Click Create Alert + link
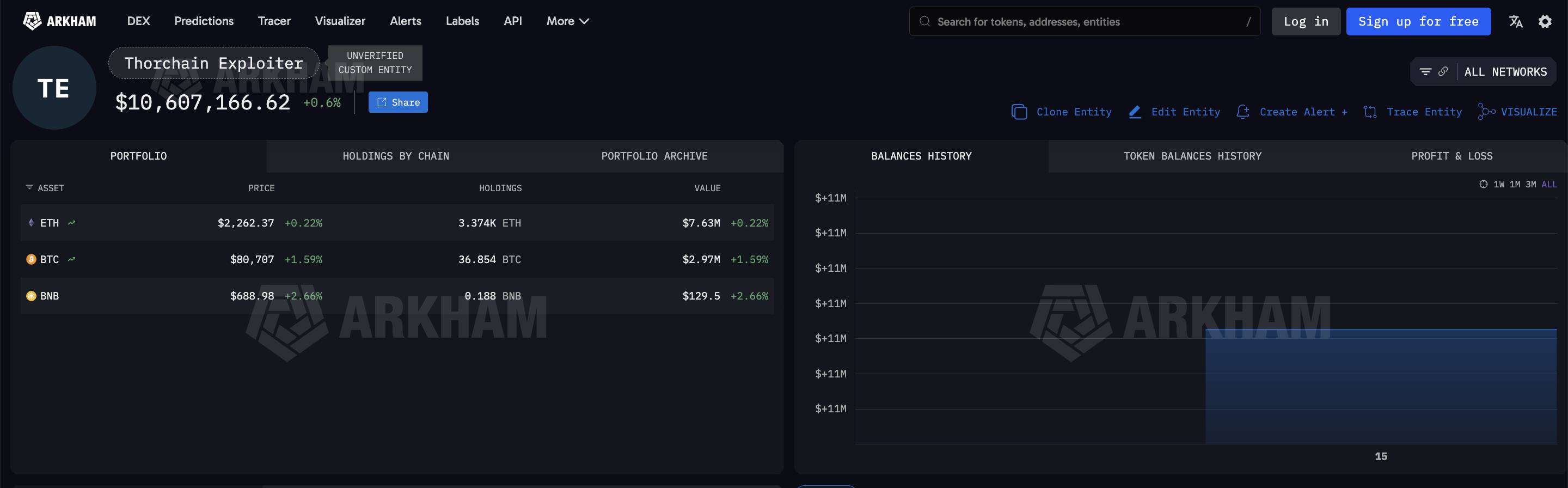The width and height of the screenshot is (1568, 488). coord(1303,112)
